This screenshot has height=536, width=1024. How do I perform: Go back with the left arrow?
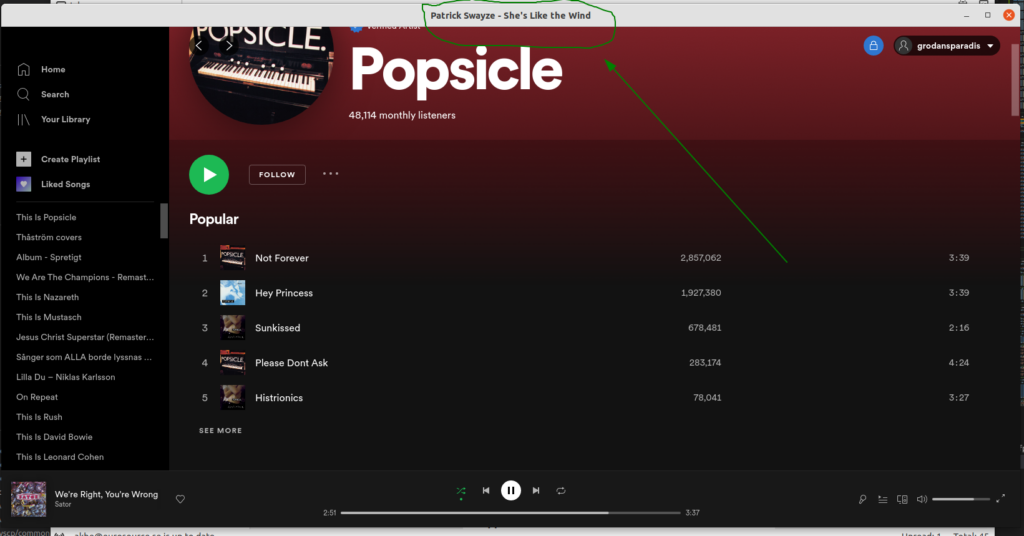(199, 45)
